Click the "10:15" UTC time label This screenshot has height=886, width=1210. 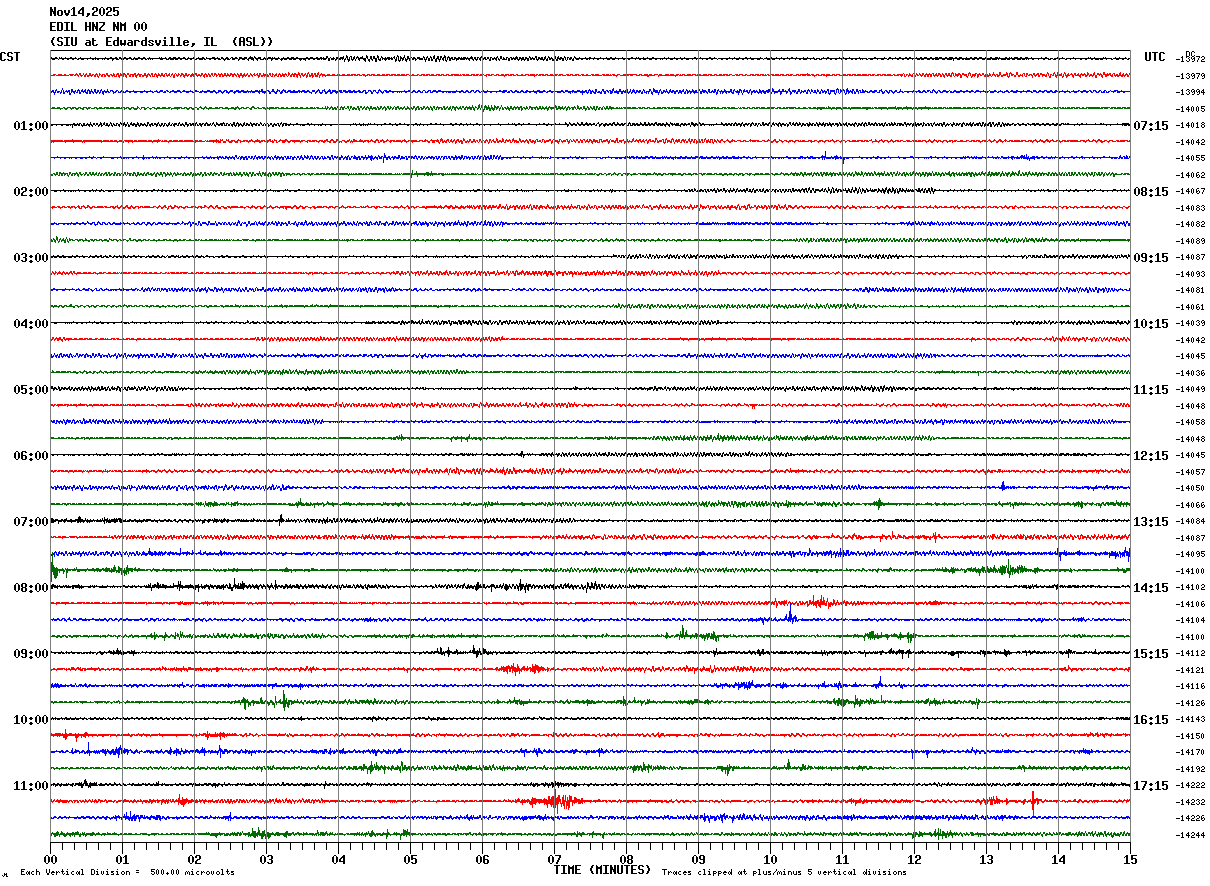click(1151, 324)
